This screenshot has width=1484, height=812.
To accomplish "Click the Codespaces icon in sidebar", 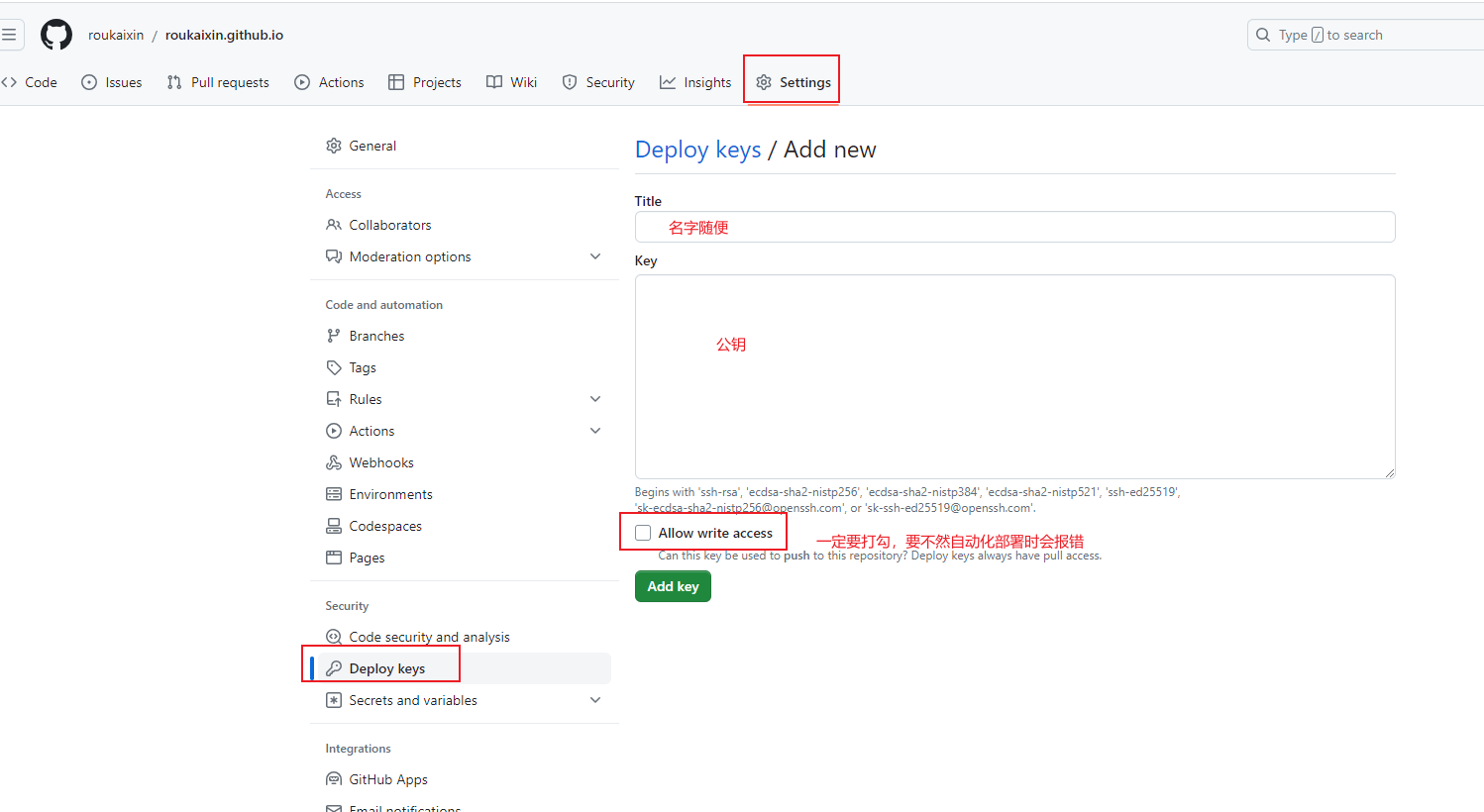I will click(x=334, y=526).
